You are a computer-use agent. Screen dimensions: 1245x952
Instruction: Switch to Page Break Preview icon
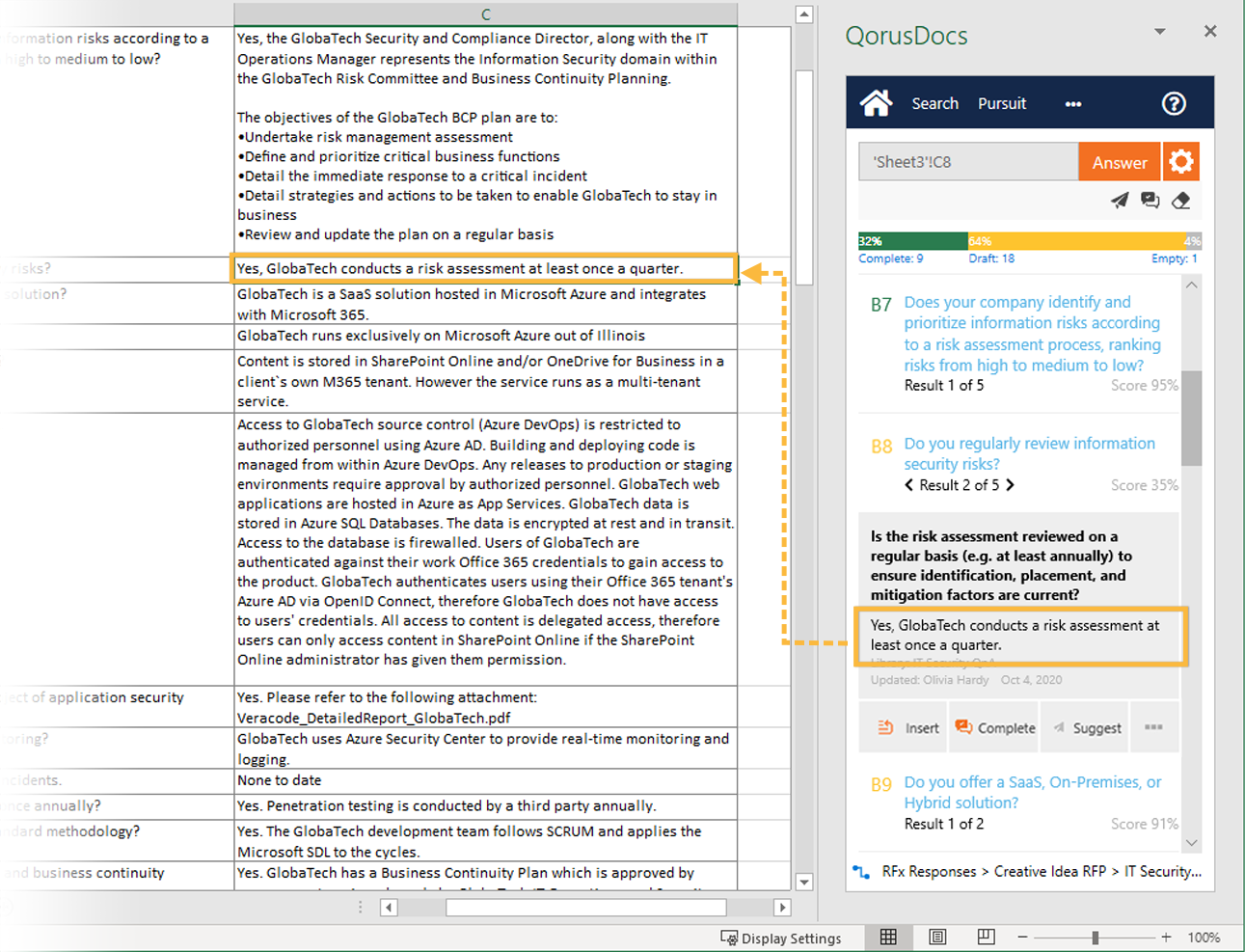click(986, 937)
